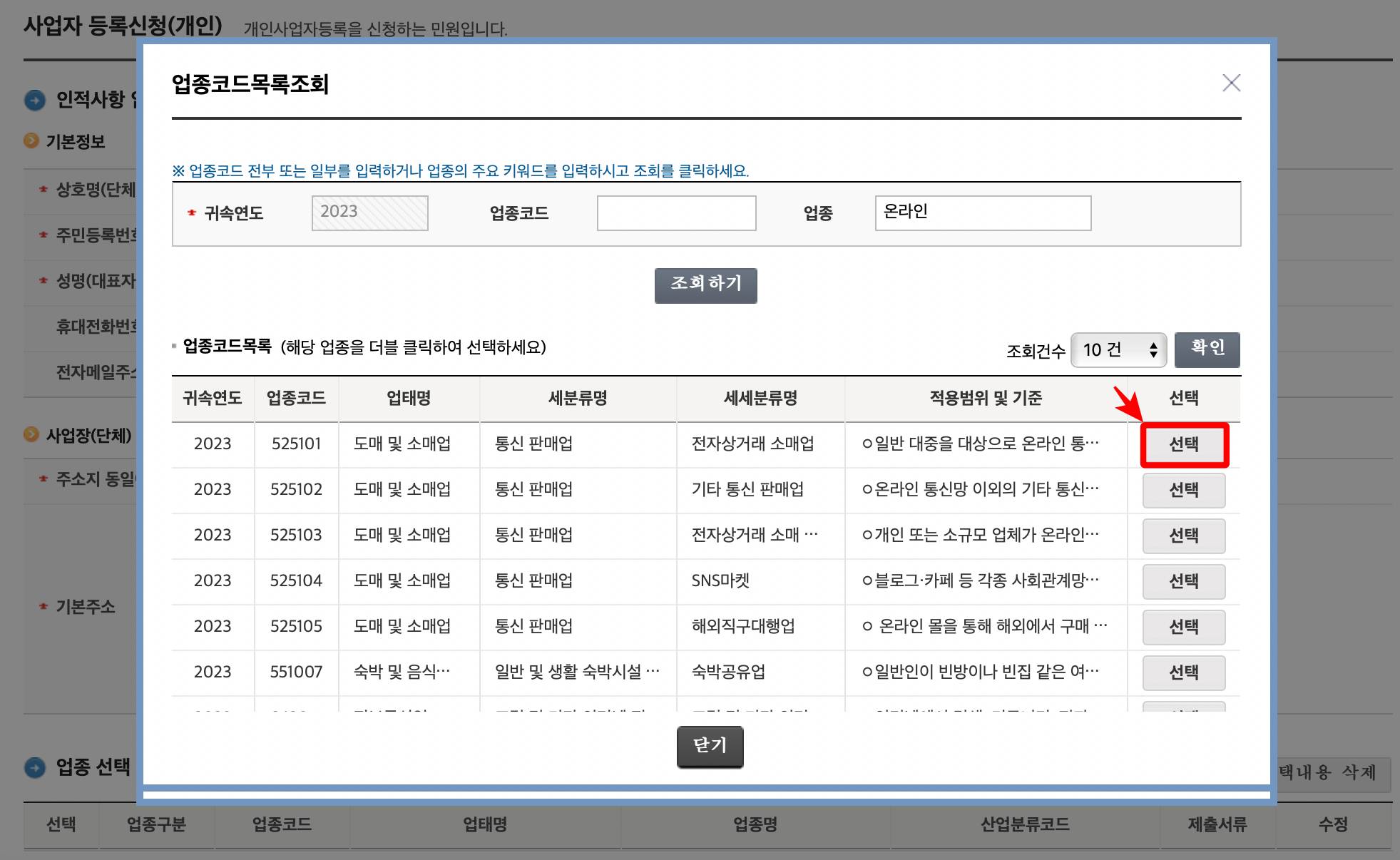Click the 닫기 button at the bottom
The height and width of the screenshot is (860, 1400).
pyautogui.click(x=709, y=745)
